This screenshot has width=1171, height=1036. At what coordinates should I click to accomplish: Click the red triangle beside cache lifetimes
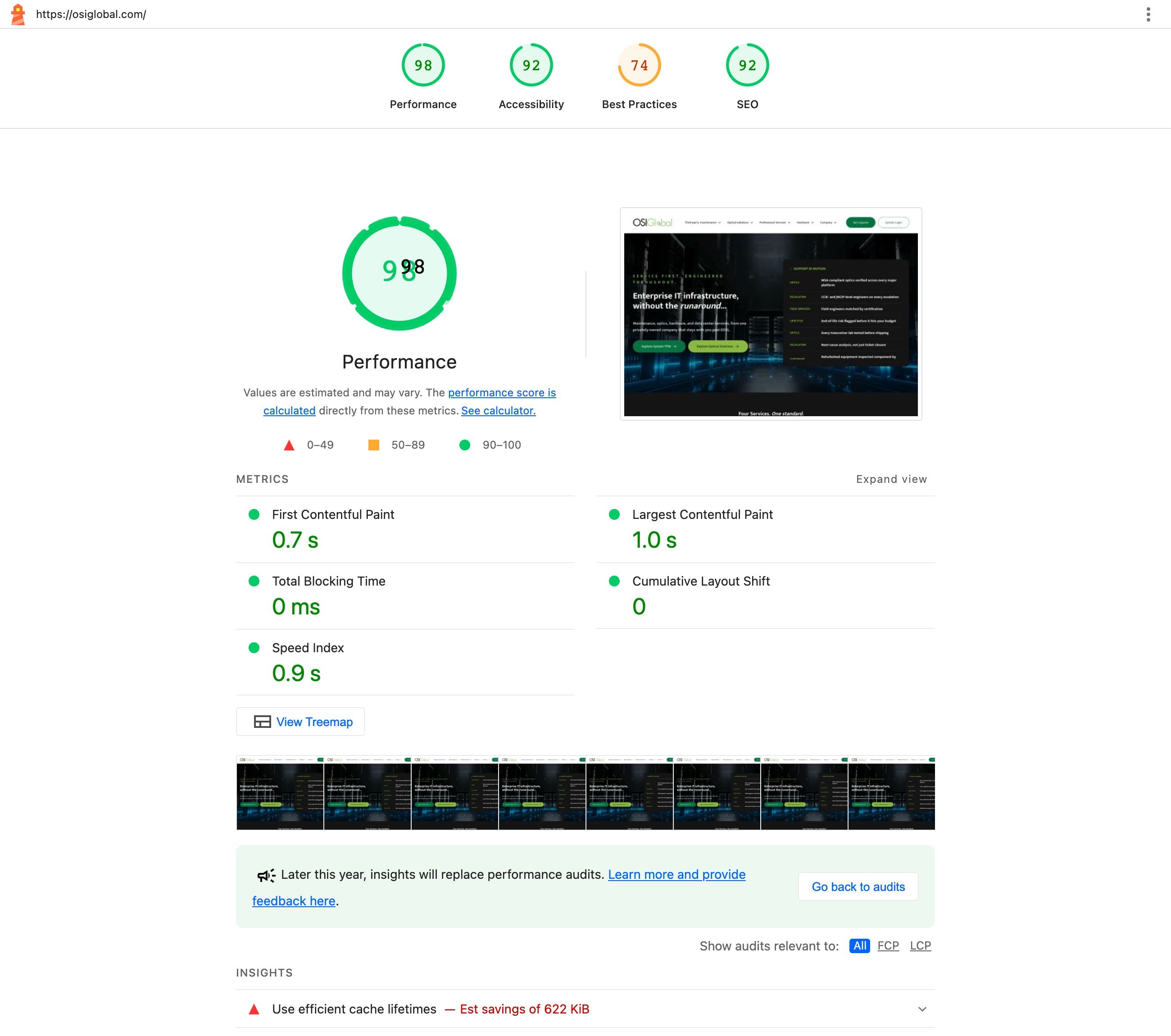pos(254,1009)
